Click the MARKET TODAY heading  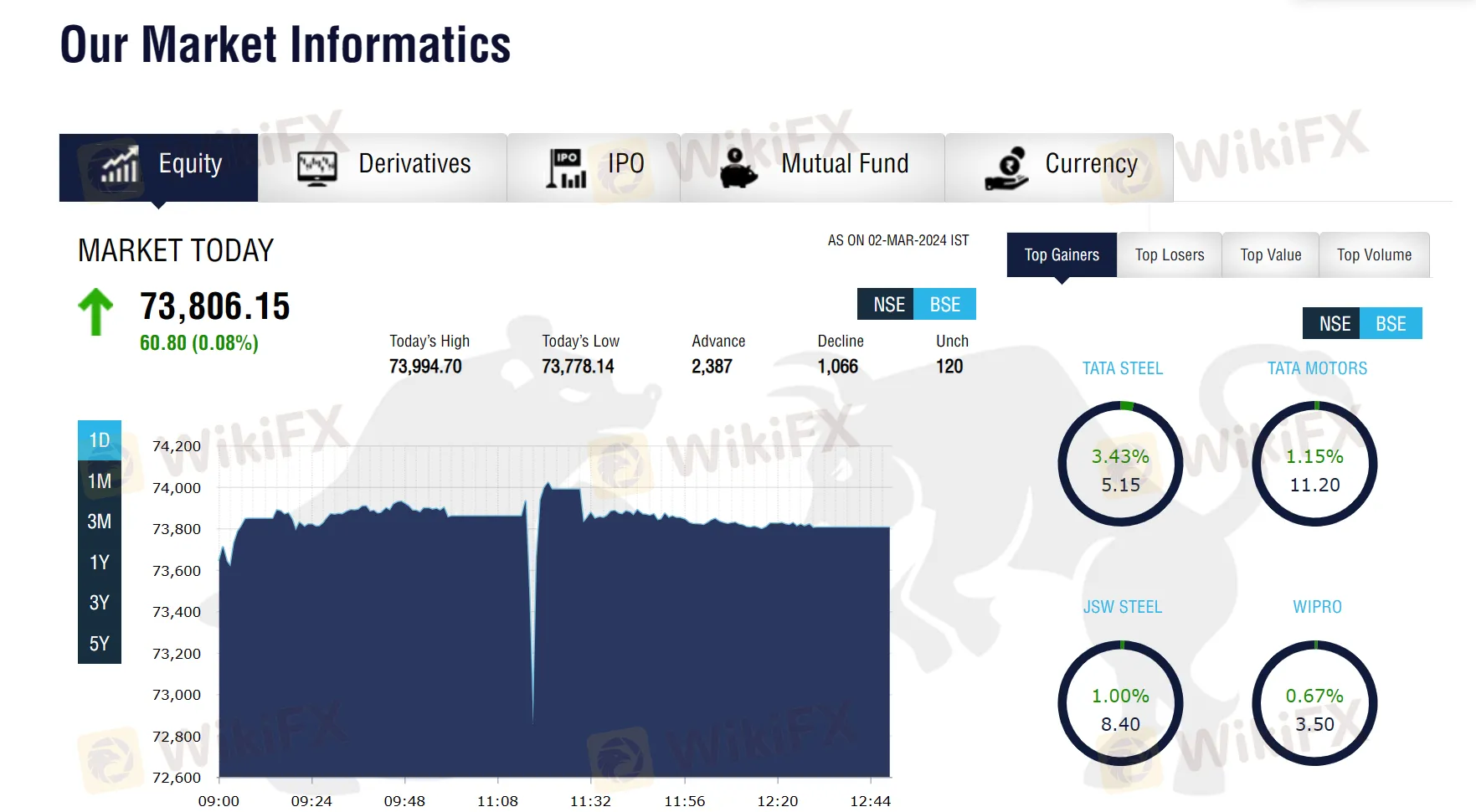[x=176, y=250]
